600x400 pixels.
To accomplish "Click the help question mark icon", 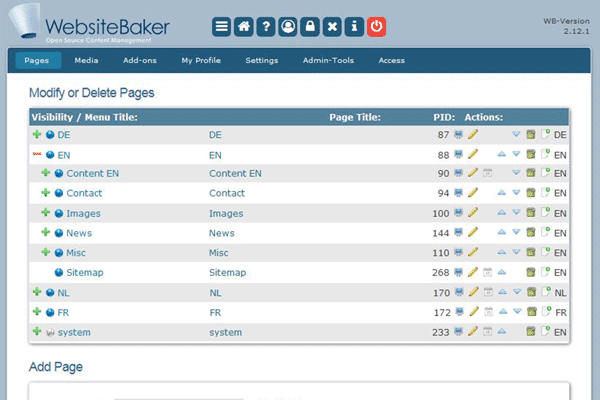I will click(x=265, y=27).
